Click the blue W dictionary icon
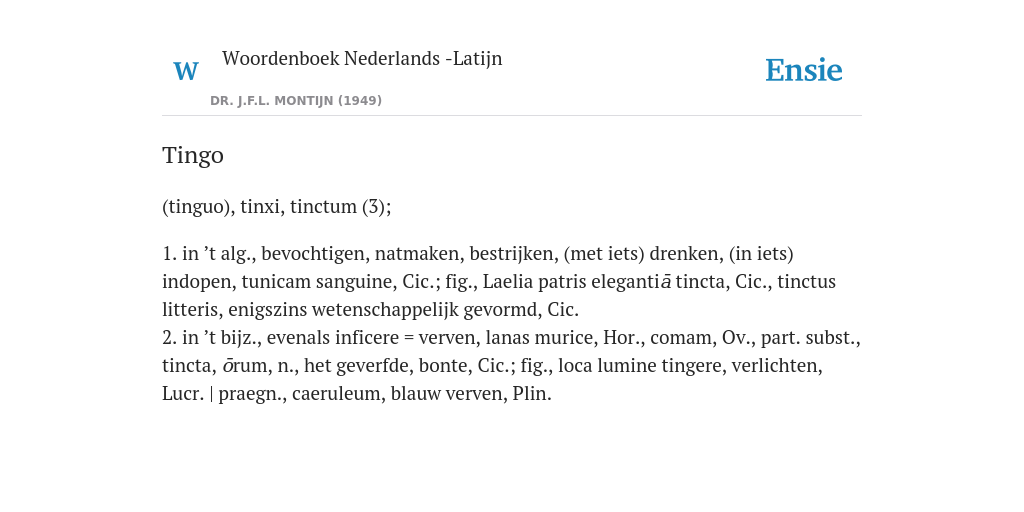1024x512 pixels. point(186,71)
